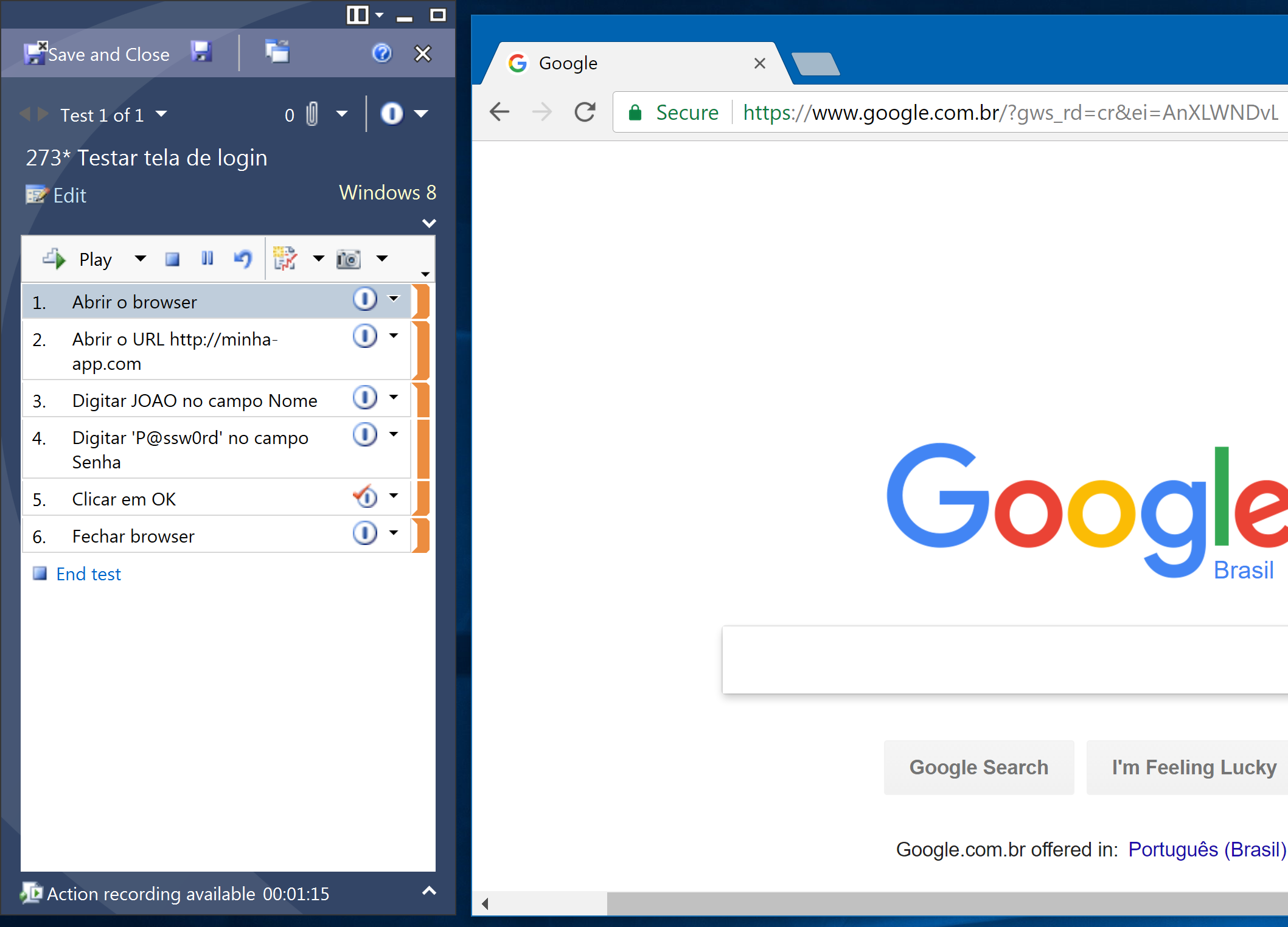Close the Google tab in Chrome
Viewport: 1288px width, 927px height.
(759, 63)
